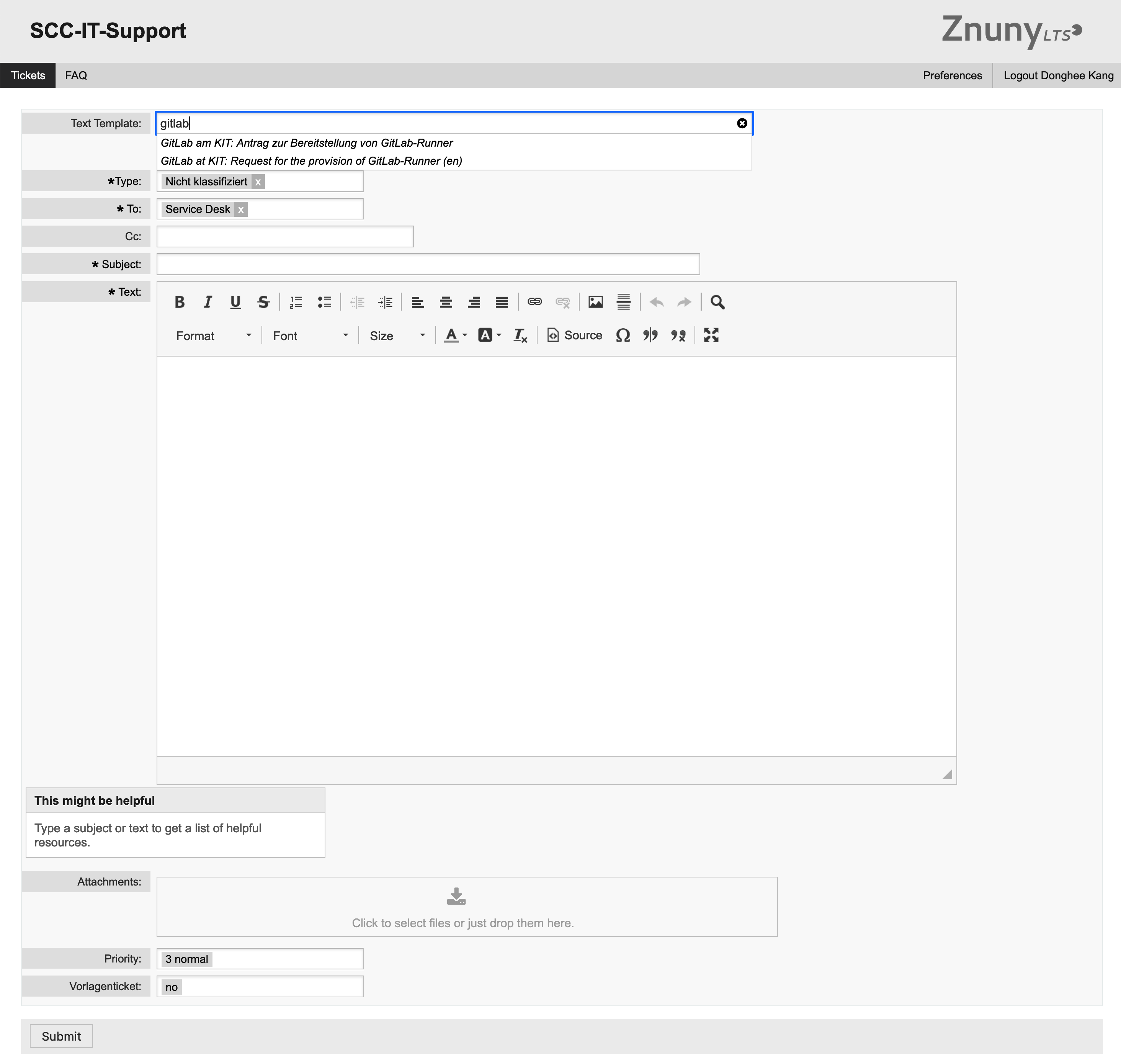This screenshot has height=1064, width=1121.
Task: Click the editor resize handle
Action: [x=947, y=774]
